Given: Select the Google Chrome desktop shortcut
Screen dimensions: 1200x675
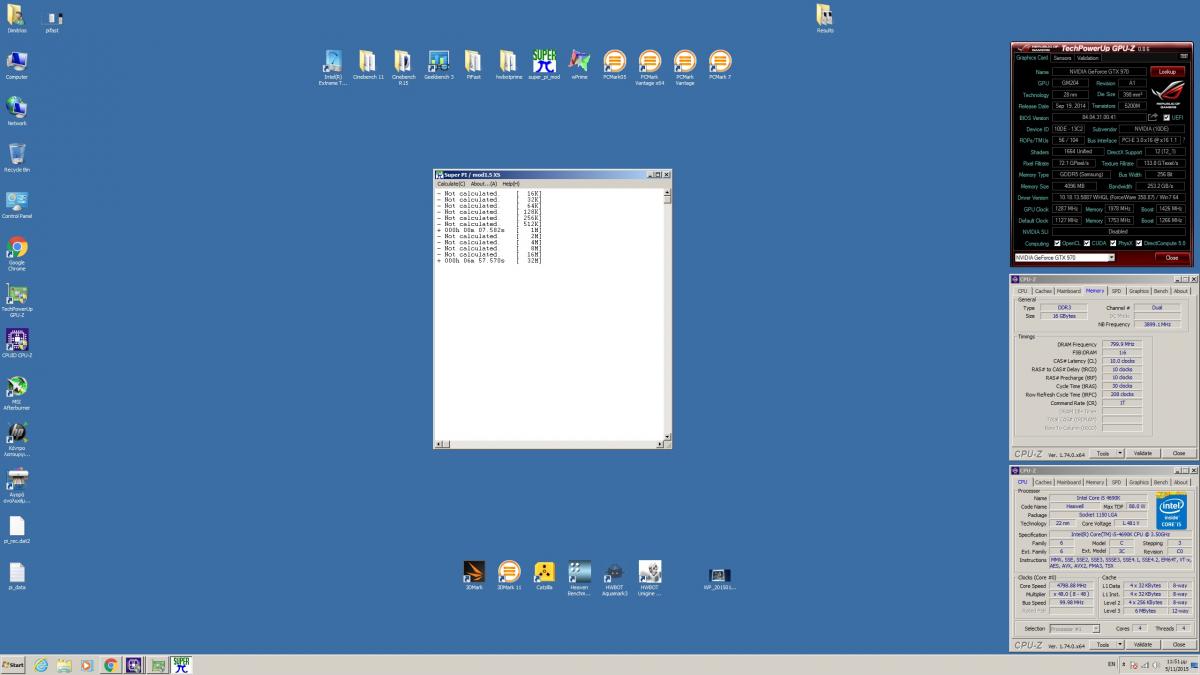Looking at the screenshot, I should point(17,254).
